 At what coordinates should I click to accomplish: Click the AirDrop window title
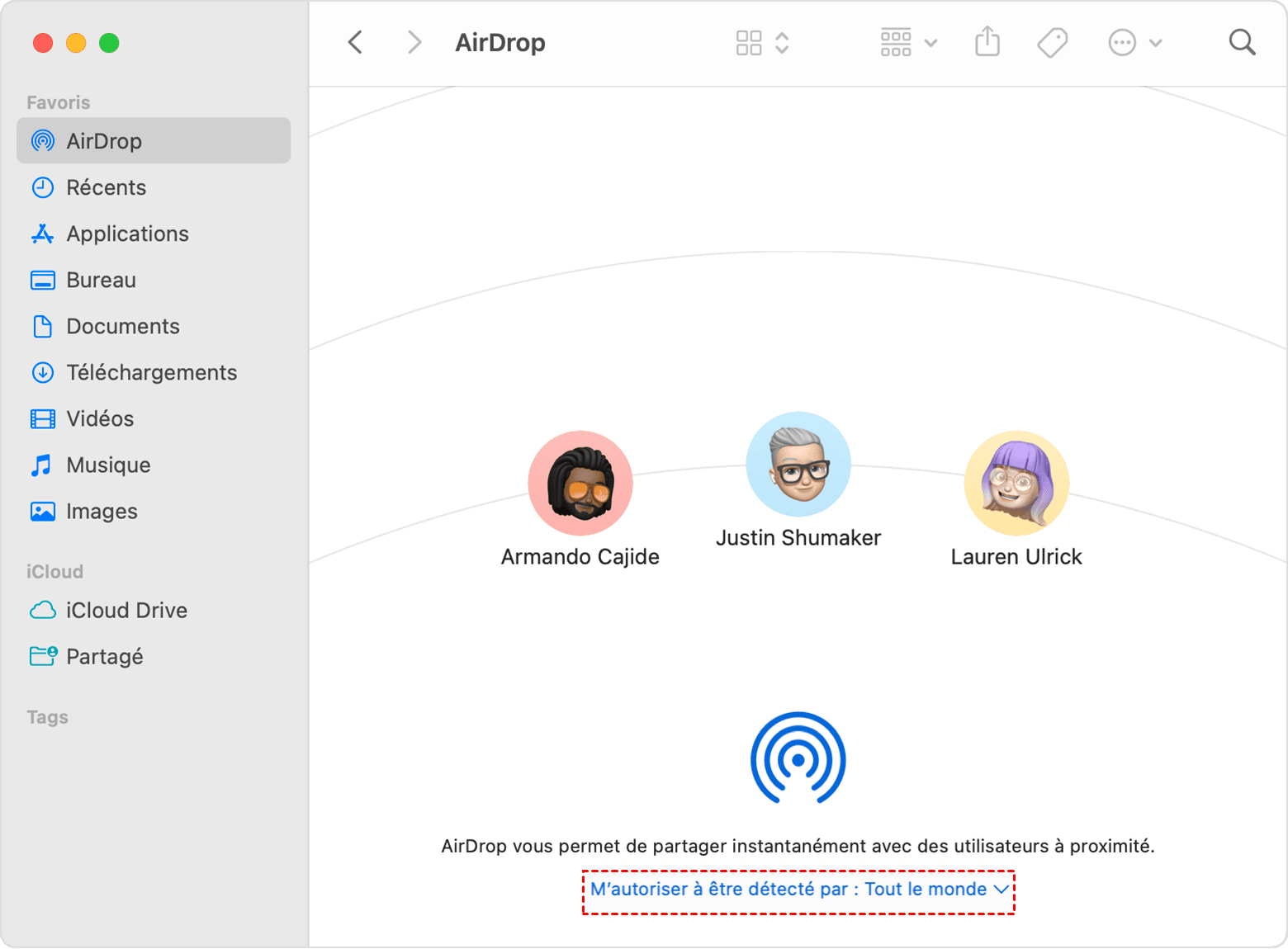500,42
